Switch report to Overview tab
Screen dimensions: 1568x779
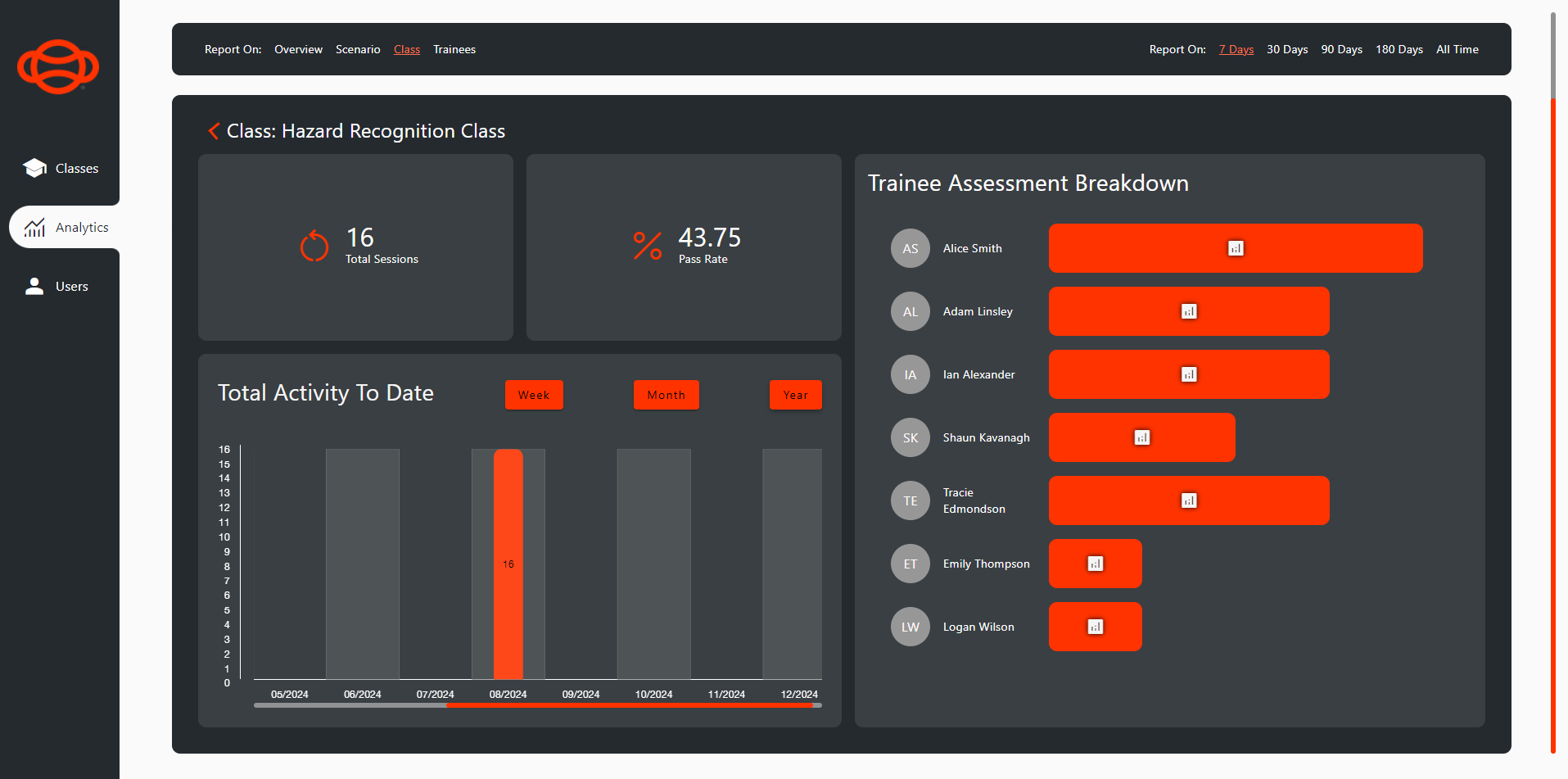(x=298, y=49)
